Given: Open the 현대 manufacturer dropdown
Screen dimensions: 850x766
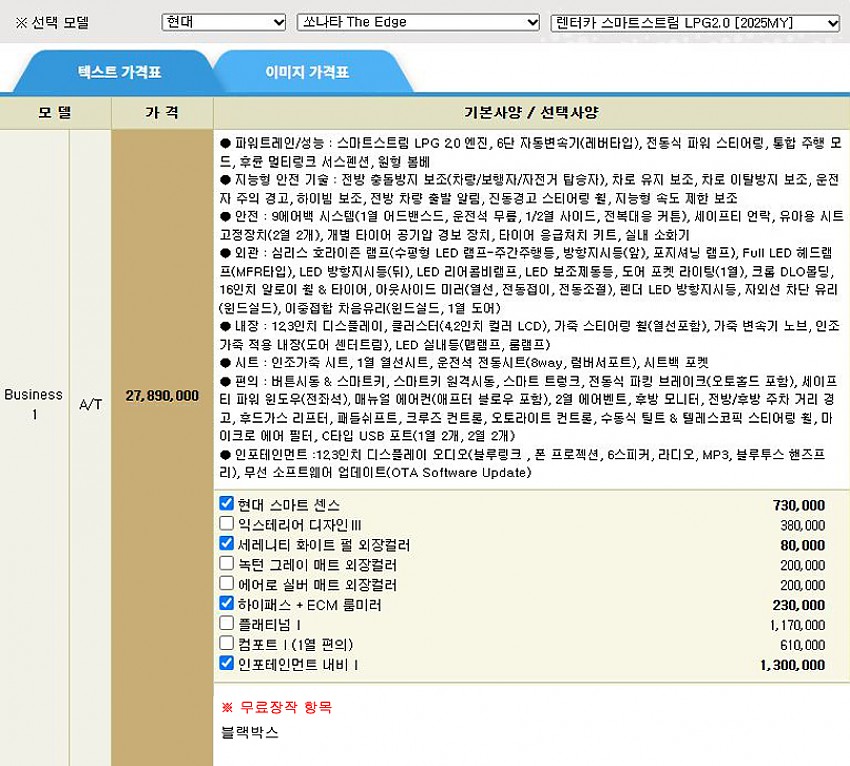Looking at the screenshot, I should point(224,22).
